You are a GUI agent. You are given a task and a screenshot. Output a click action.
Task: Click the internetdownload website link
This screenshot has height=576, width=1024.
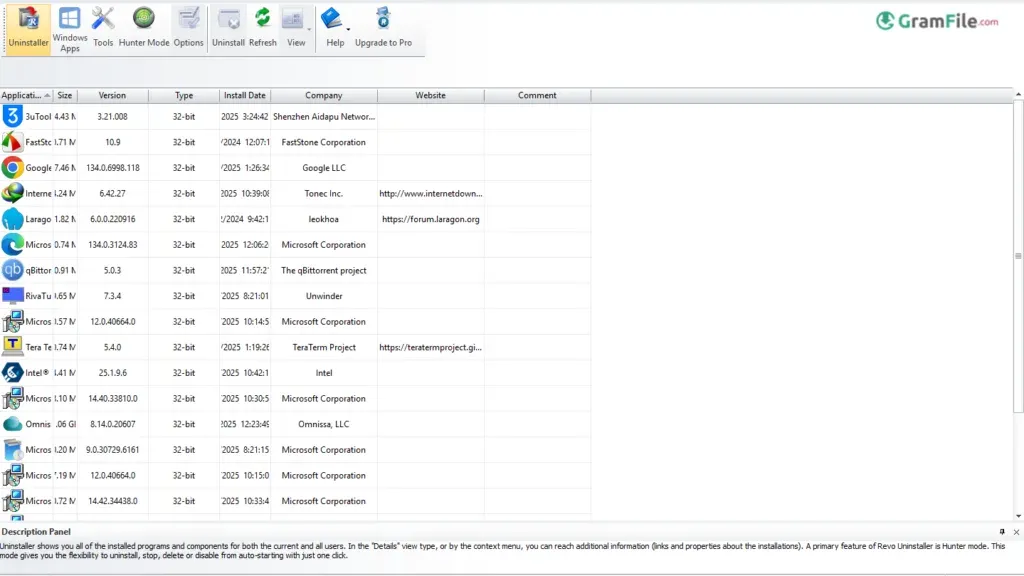click(431, 193)
